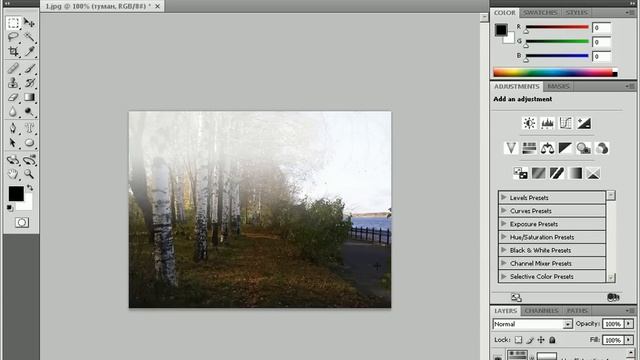640x360 pixels.
Task: Expand Channel Mixer Presets list
Action: coord(503,263)
